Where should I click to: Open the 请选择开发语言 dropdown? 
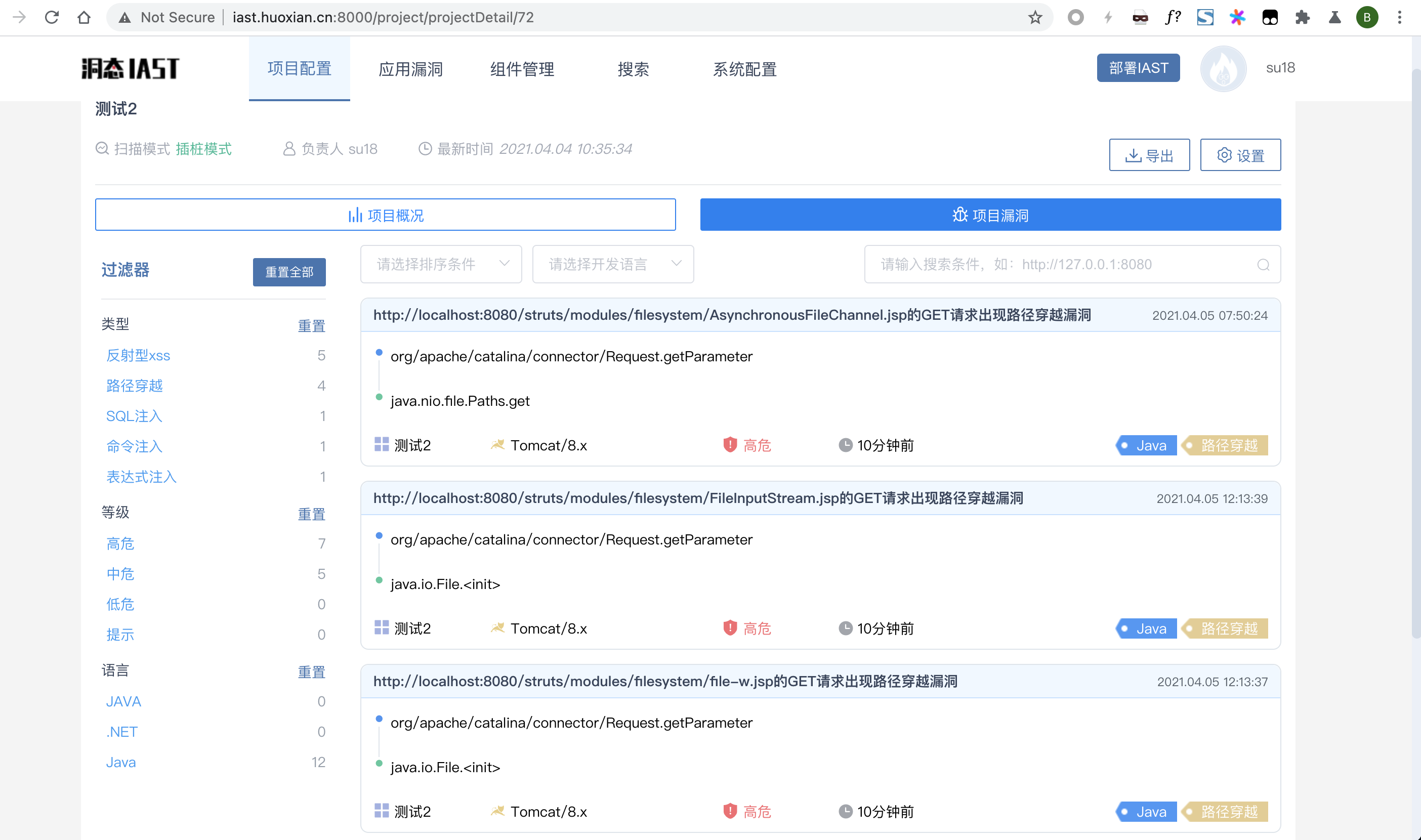click(613, 264)
